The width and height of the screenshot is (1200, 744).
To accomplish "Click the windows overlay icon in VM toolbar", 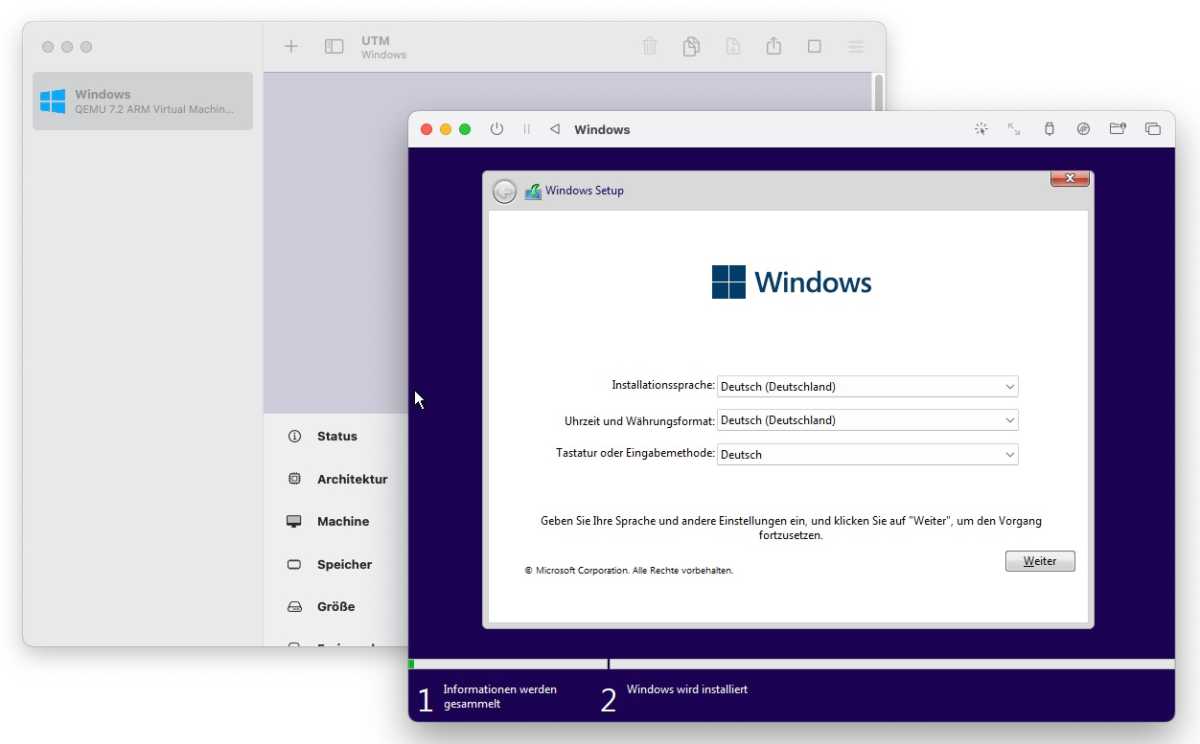I will click(x=1153, y=129).
